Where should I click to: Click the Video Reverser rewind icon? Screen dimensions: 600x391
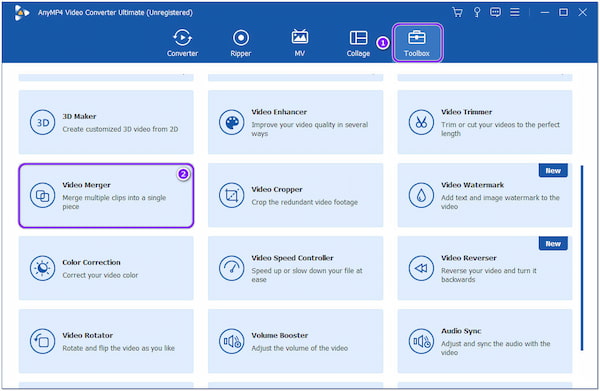point(421,268)
